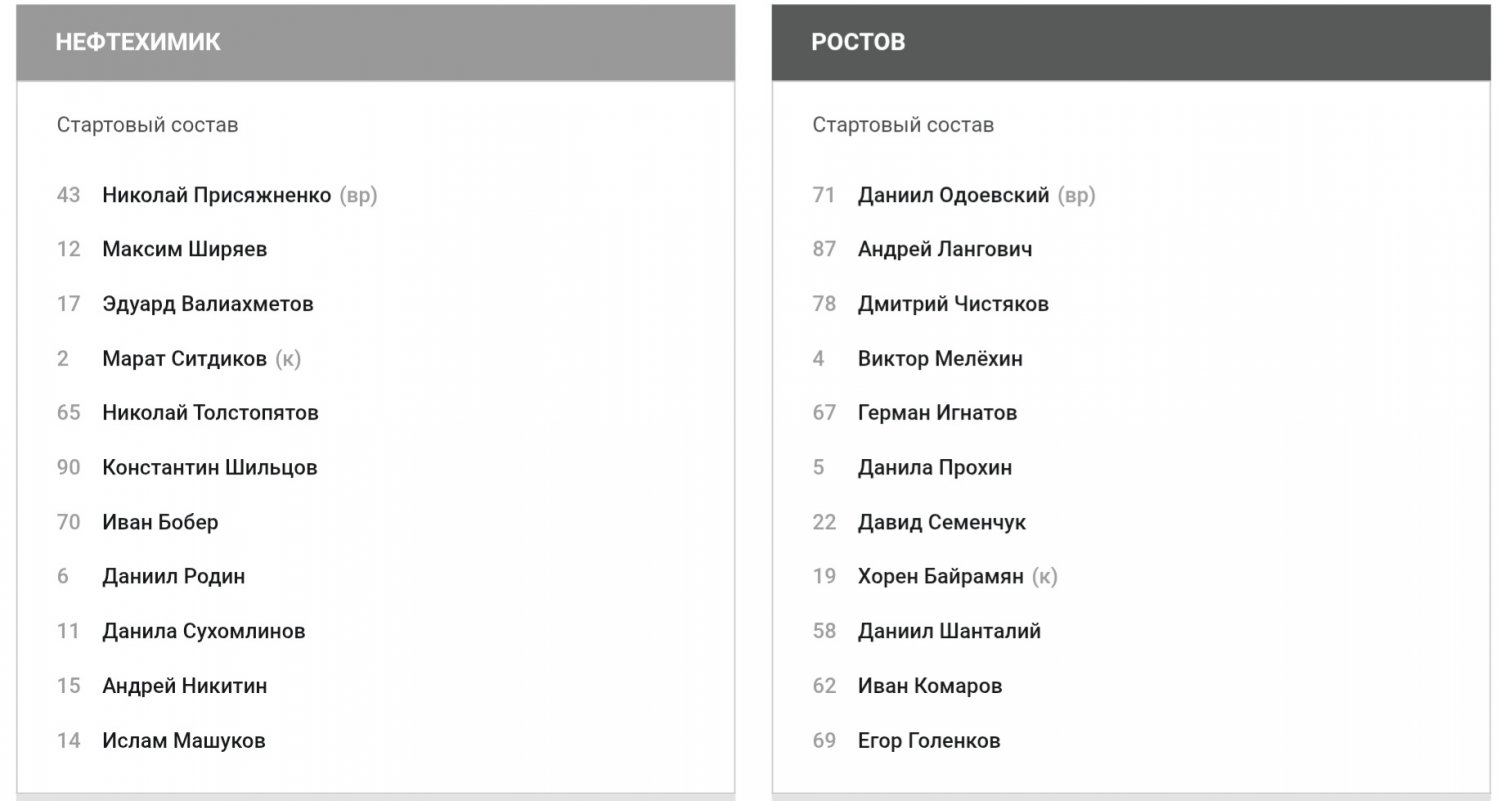1500x801 pixels.
Task: Click Андрей Лангович in Ростов lineup
Action: pyautogui.click(x=945, y=249)
